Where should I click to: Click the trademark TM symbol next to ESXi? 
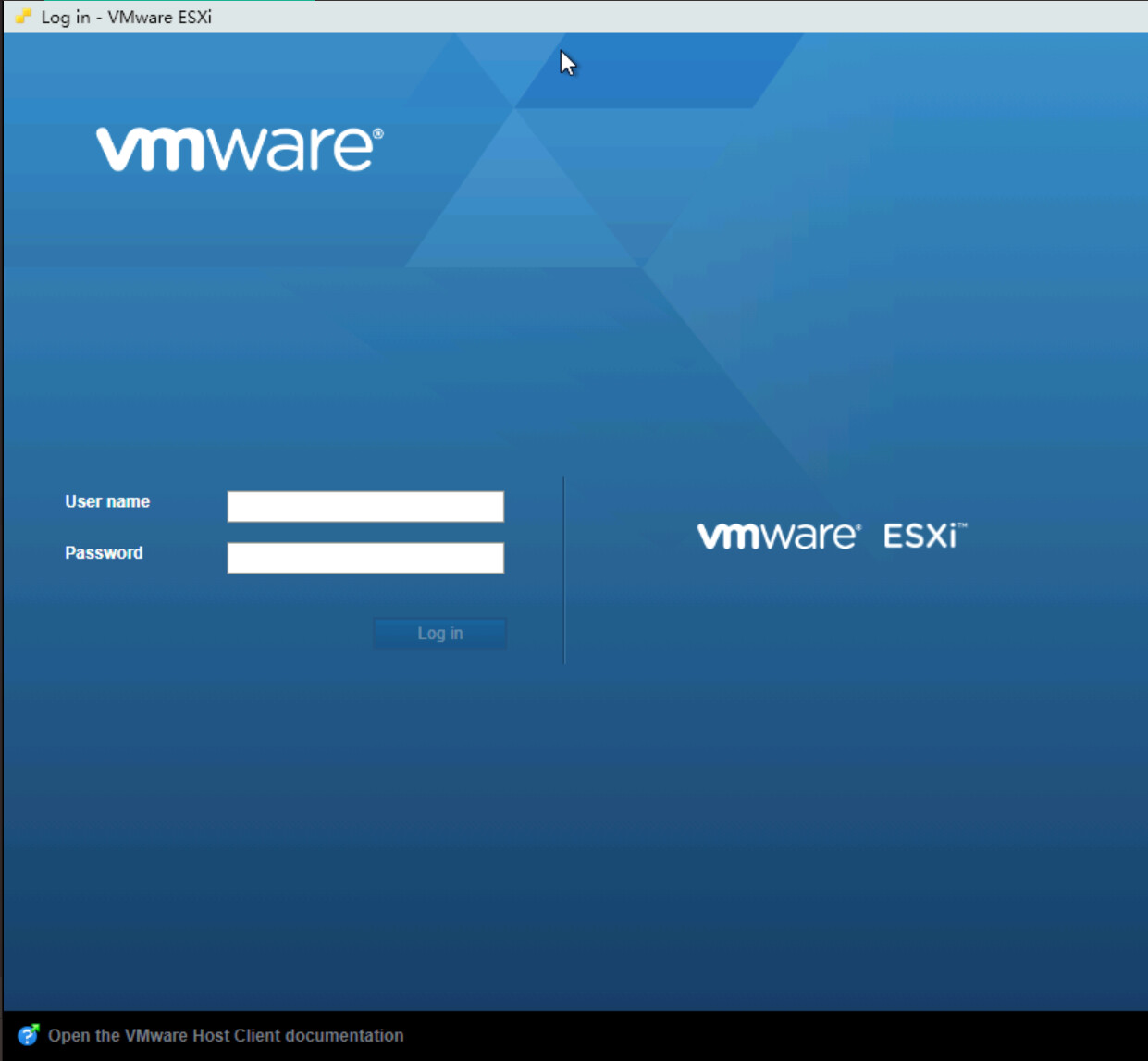(x=962, y=525)
